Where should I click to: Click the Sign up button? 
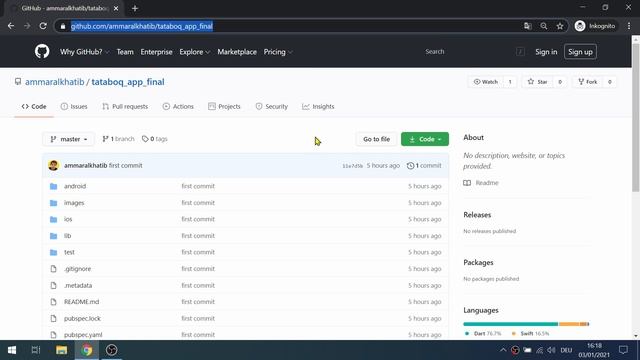pos(580,52)
